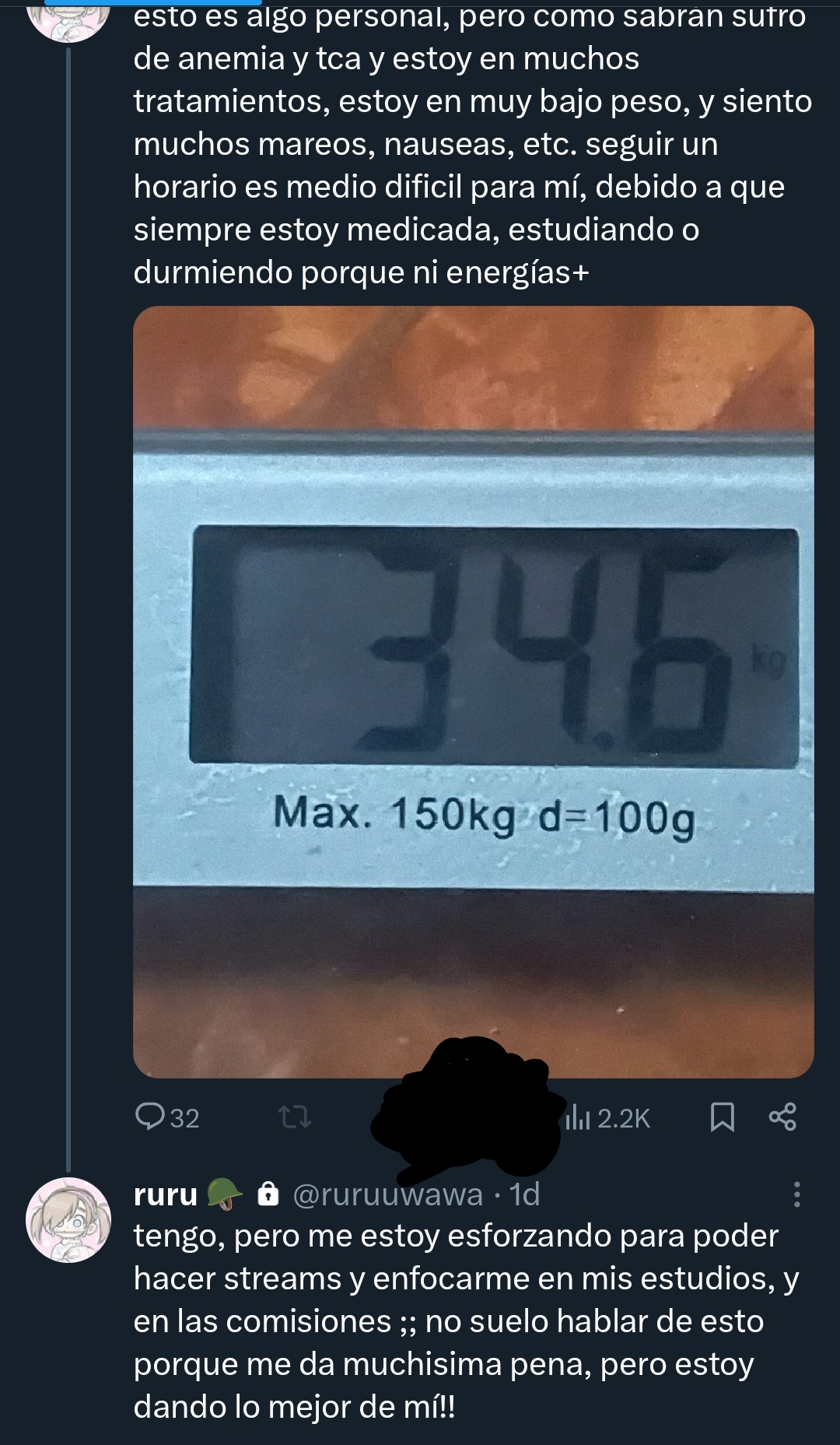
Task: Retweet the post using the repost icon
Action: (295, 1118)
